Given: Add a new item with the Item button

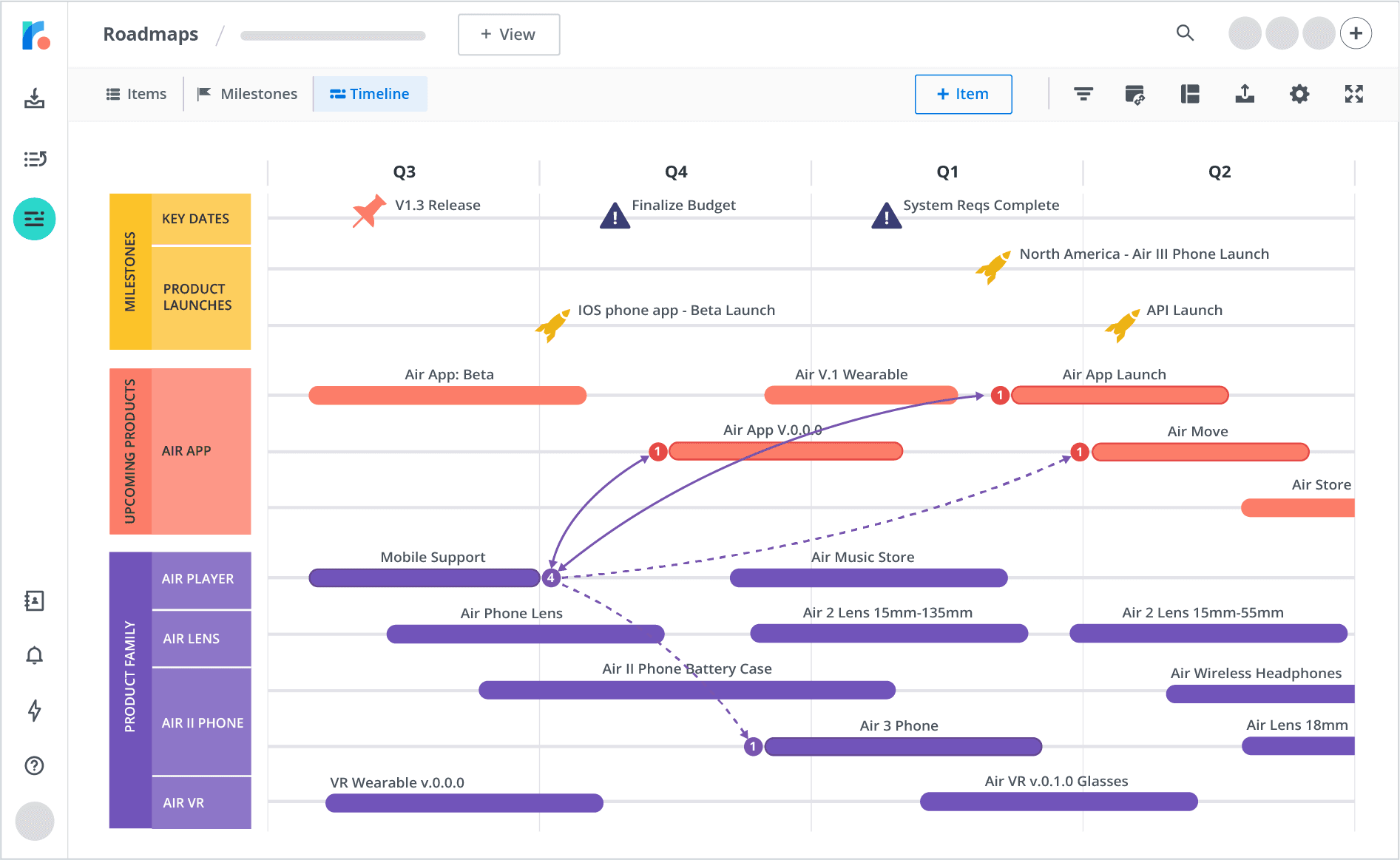Looking at the screenshot, I should 963,94.
